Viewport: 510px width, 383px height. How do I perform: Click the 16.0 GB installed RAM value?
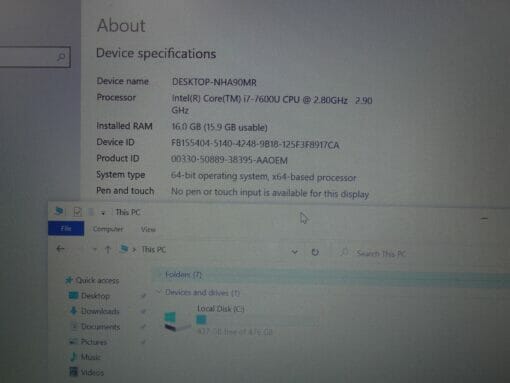pos(219,127)
